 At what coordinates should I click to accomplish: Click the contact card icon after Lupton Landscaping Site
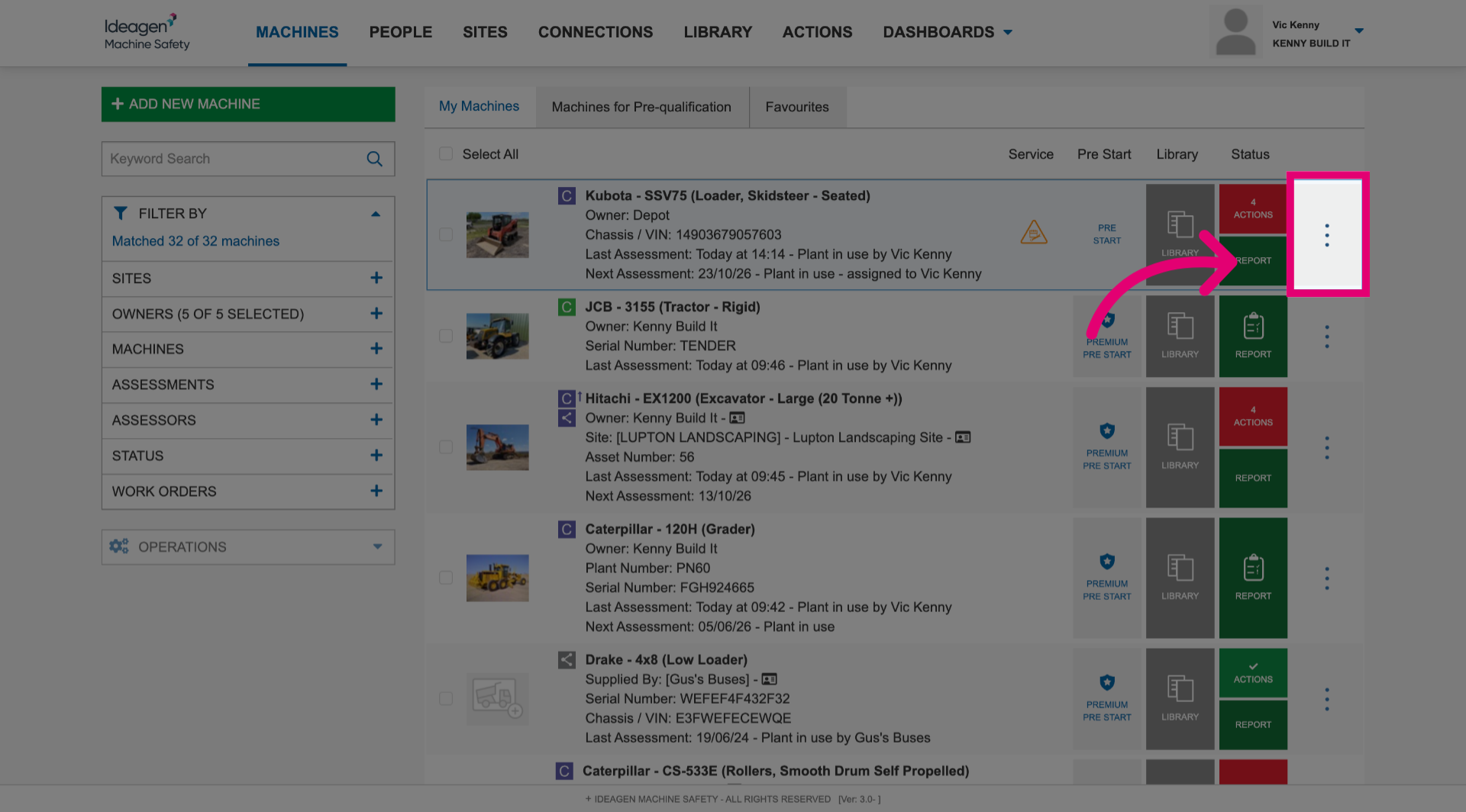963,437
